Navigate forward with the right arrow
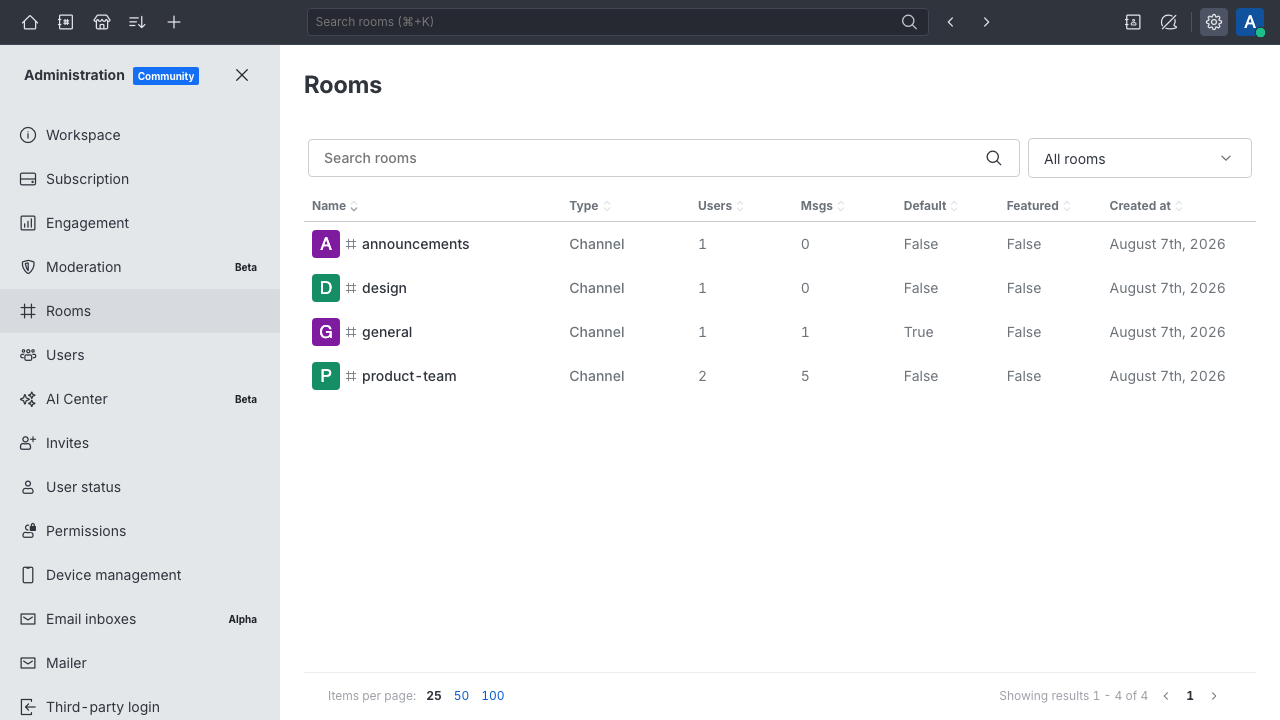 [987, 22]
